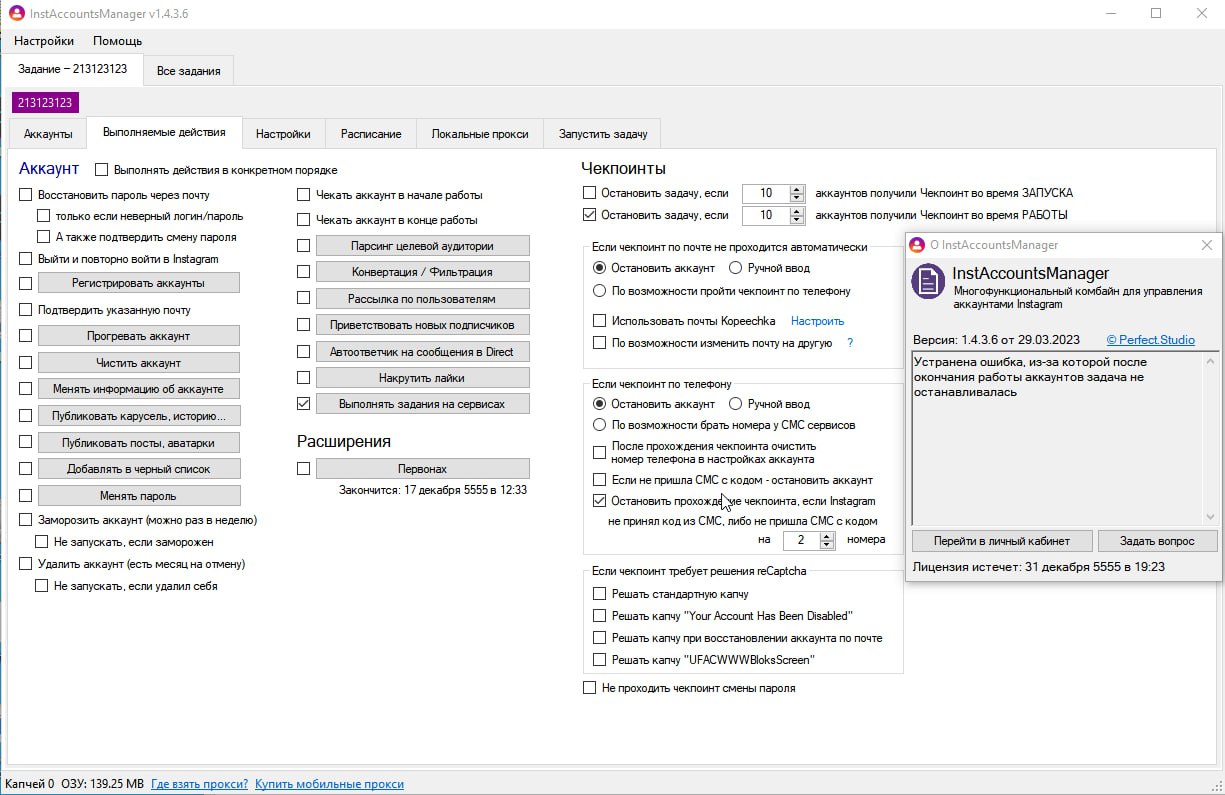Click Перейти в личный кабинет button

pos(1001,541)
